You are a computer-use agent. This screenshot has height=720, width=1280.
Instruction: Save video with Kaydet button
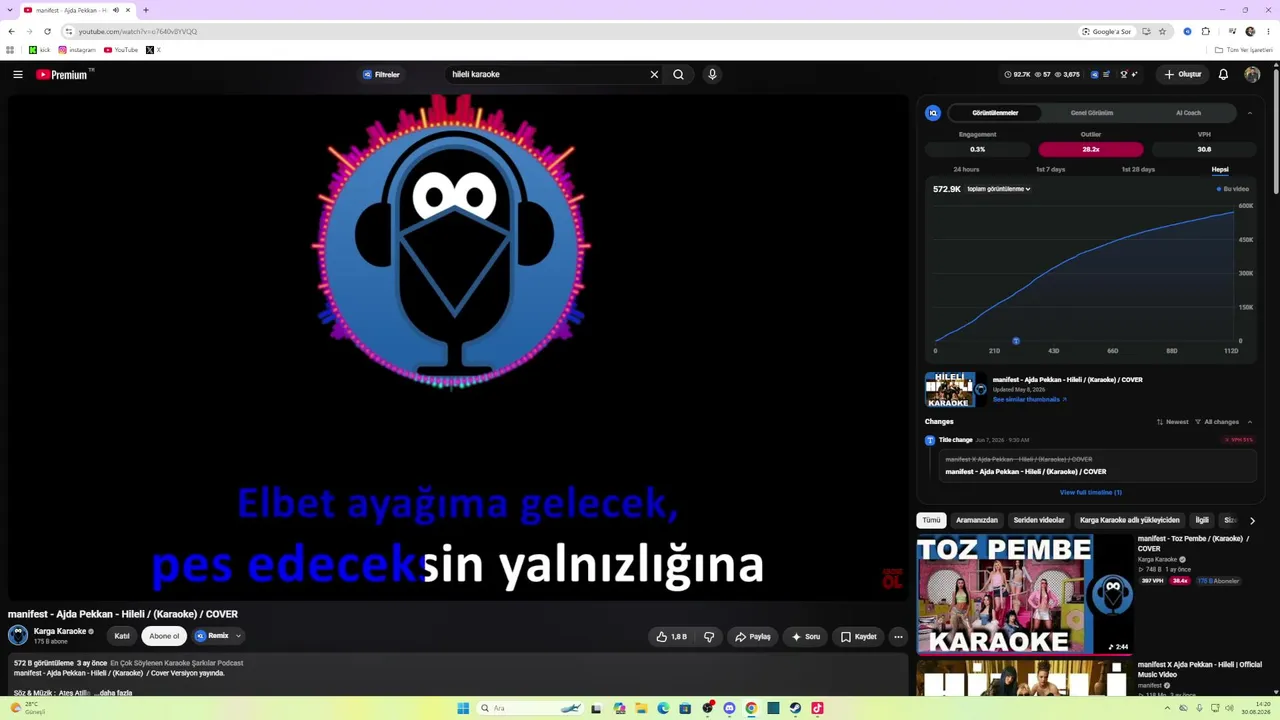[x=859, y=636]
